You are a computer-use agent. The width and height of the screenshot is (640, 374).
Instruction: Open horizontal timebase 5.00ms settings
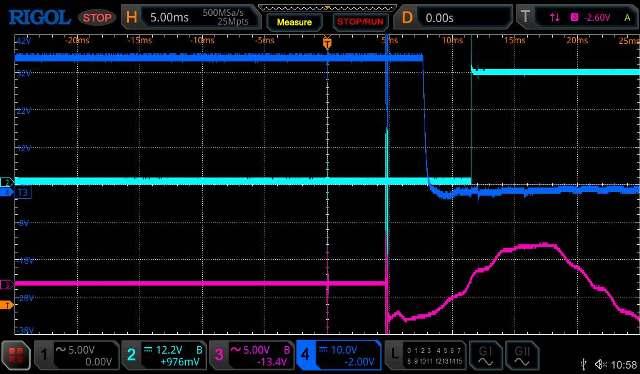coord(190,17)
